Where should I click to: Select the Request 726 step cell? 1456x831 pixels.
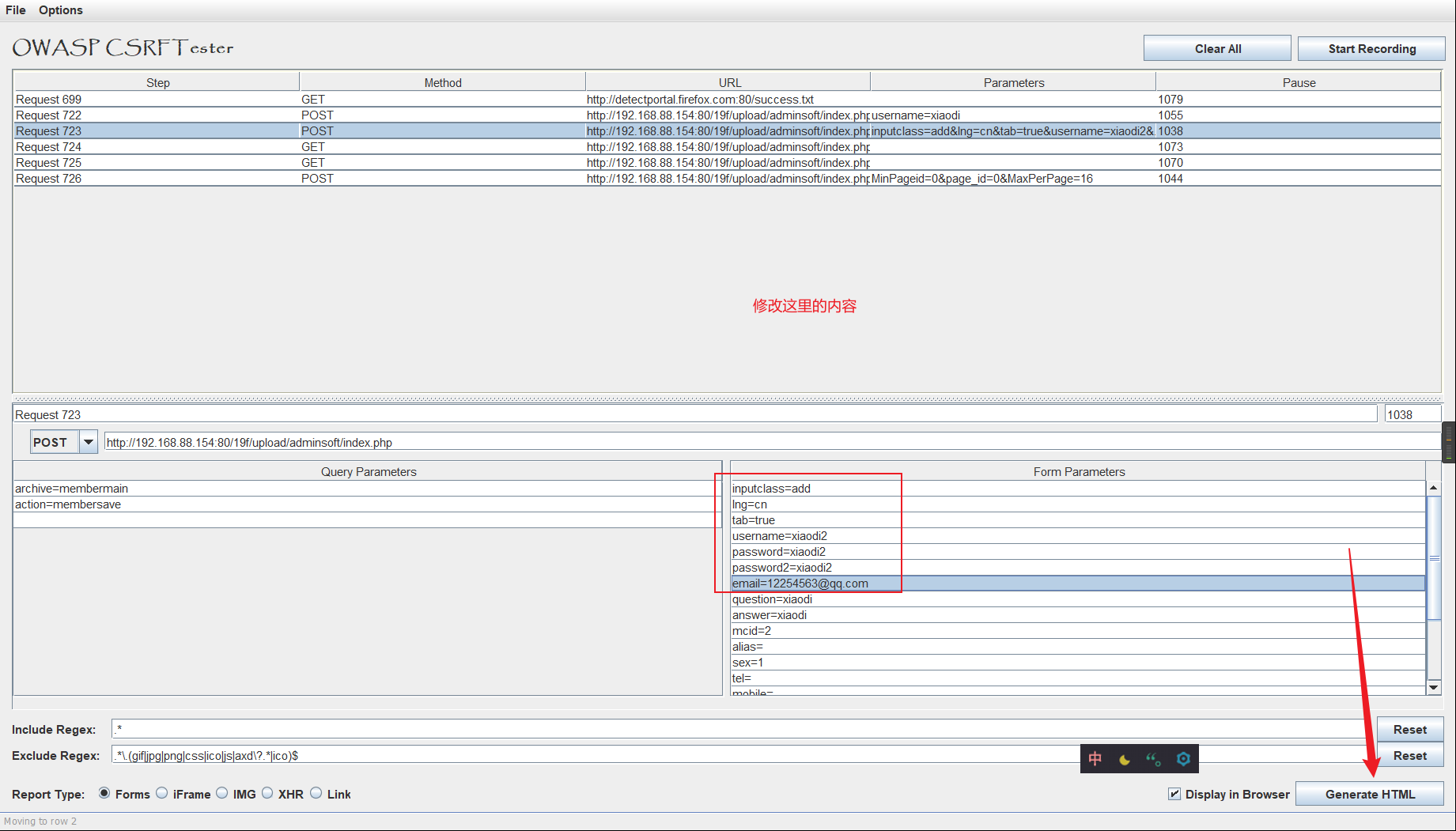click(x=157, y=178)
